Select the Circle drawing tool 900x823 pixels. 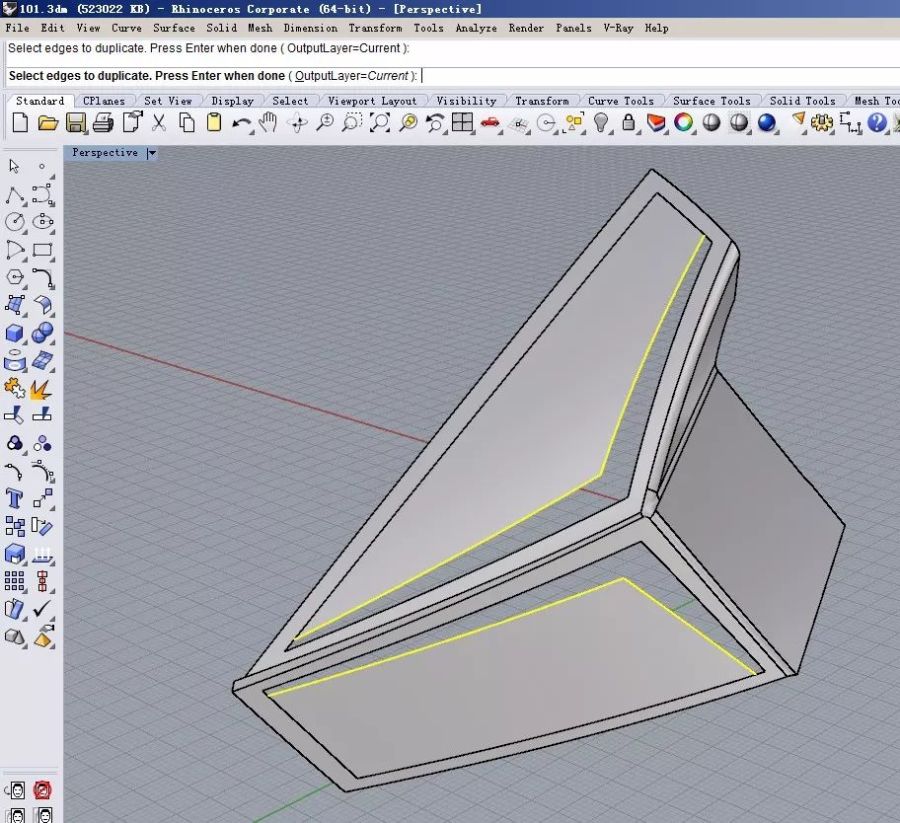click(15, 222)
